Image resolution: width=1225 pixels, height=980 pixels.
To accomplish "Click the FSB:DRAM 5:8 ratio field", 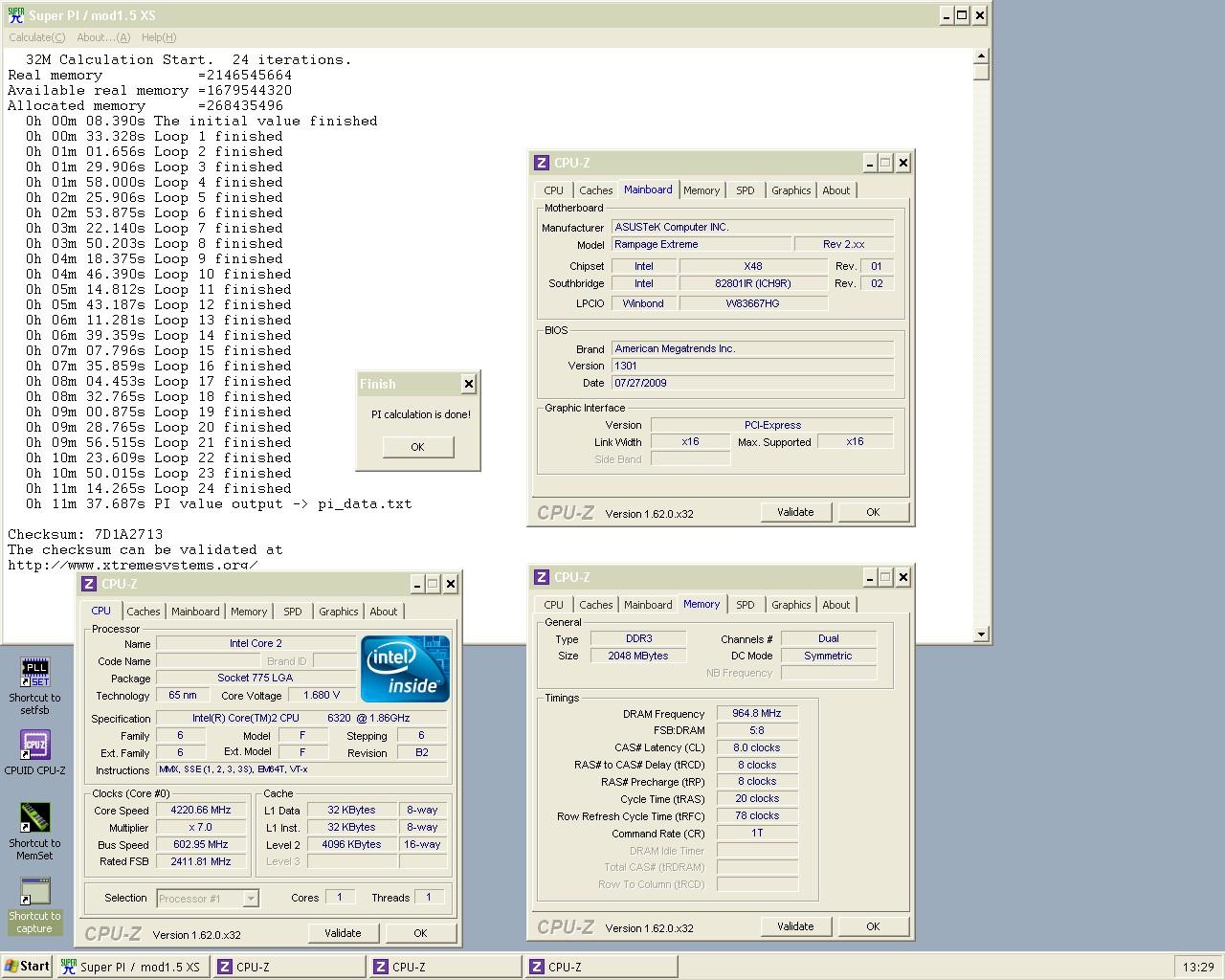I will coord(757,731).
